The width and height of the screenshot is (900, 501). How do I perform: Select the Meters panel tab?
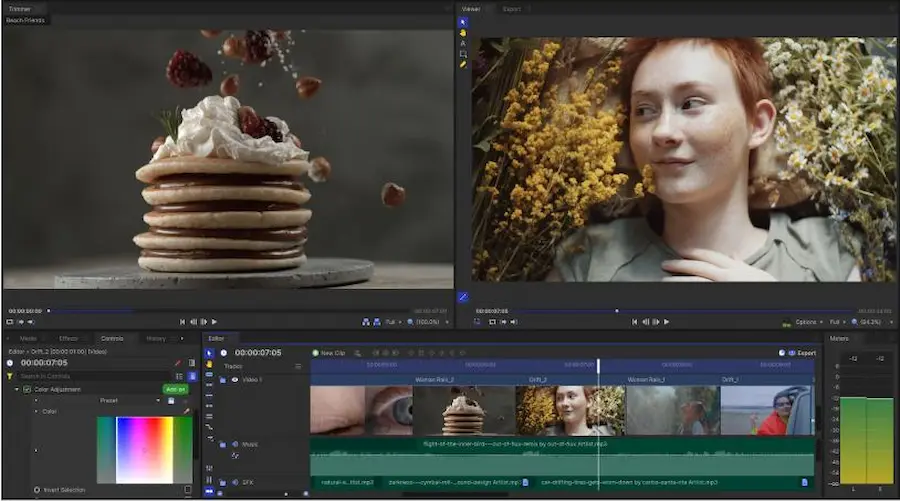tap(839, 339)
